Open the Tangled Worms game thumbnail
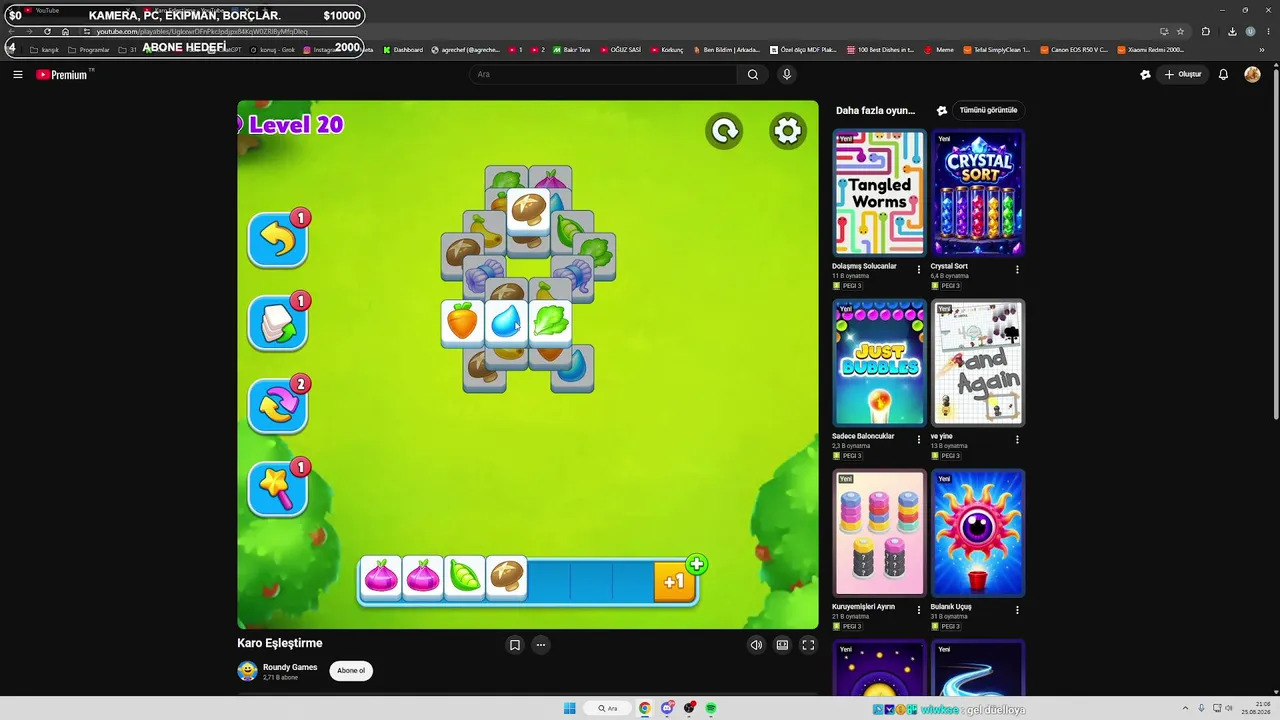Screen dimensions: 1280x720 [880, 193]
